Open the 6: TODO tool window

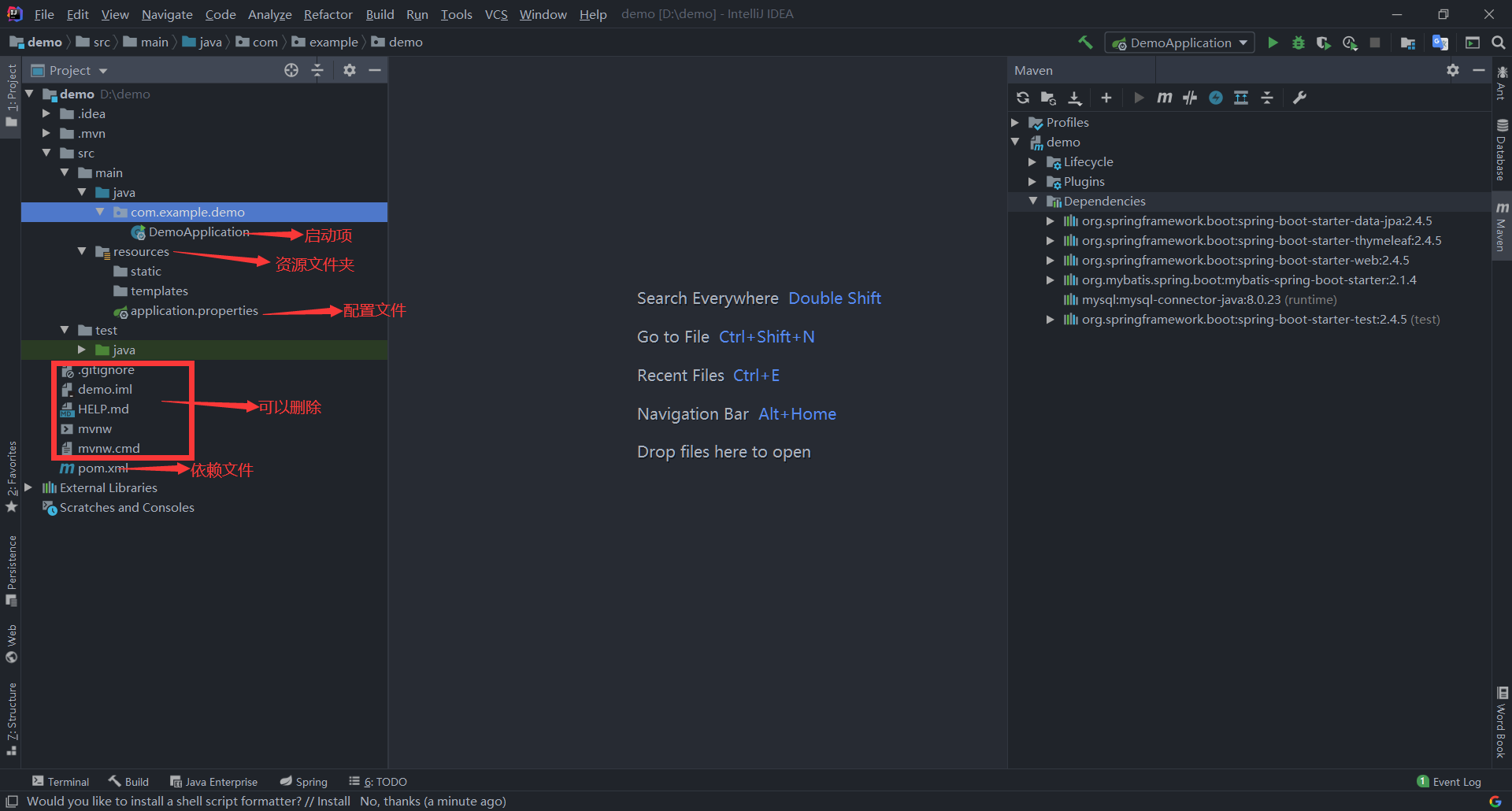378,781
